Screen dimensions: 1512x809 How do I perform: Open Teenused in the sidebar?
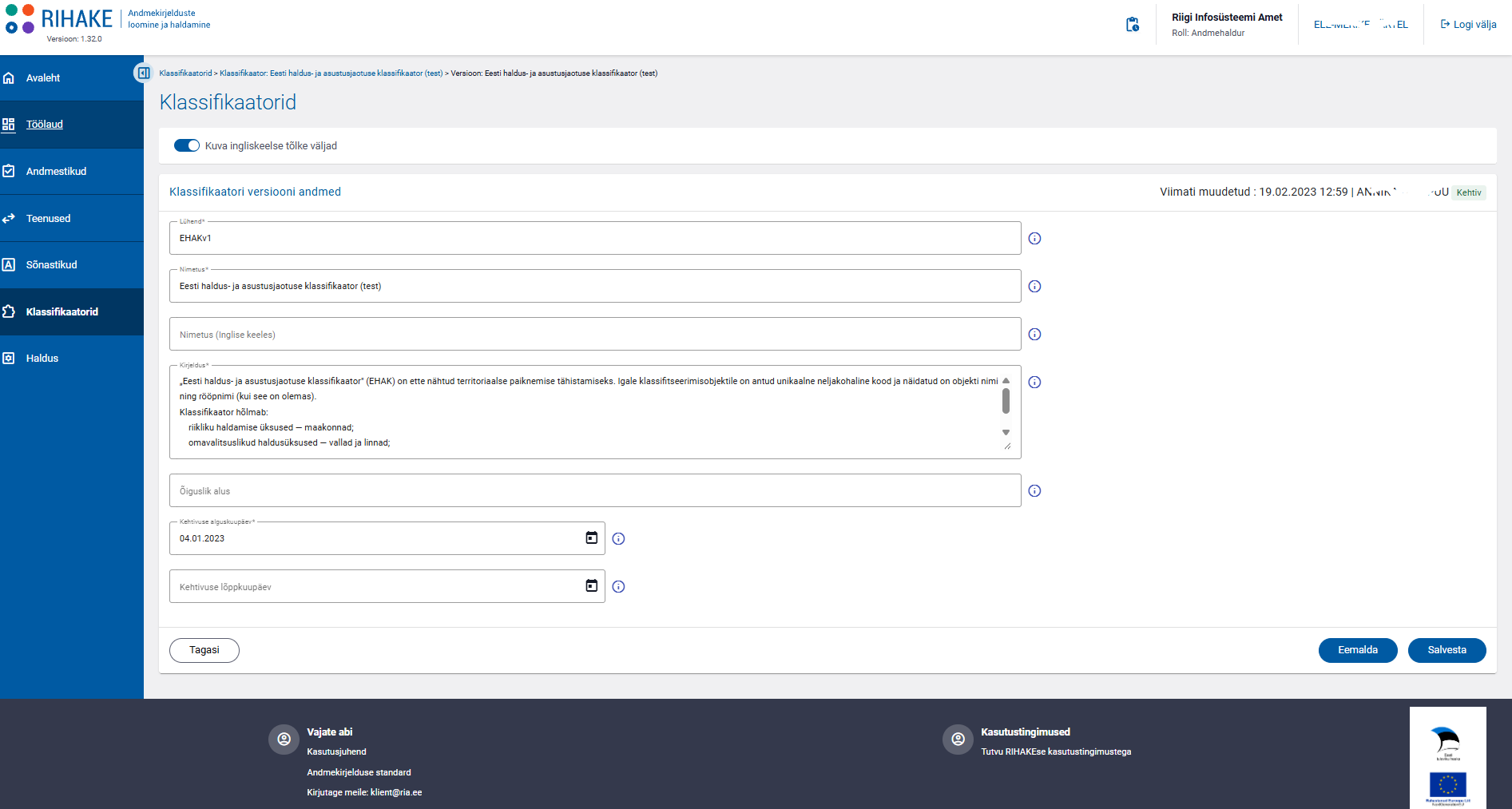tap(72, 219)
